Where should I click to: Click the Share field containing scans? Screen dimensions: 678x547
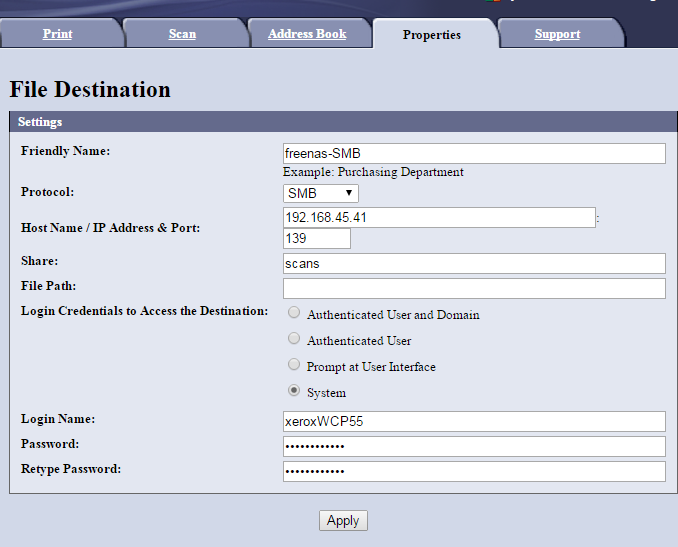coord(474,263)
